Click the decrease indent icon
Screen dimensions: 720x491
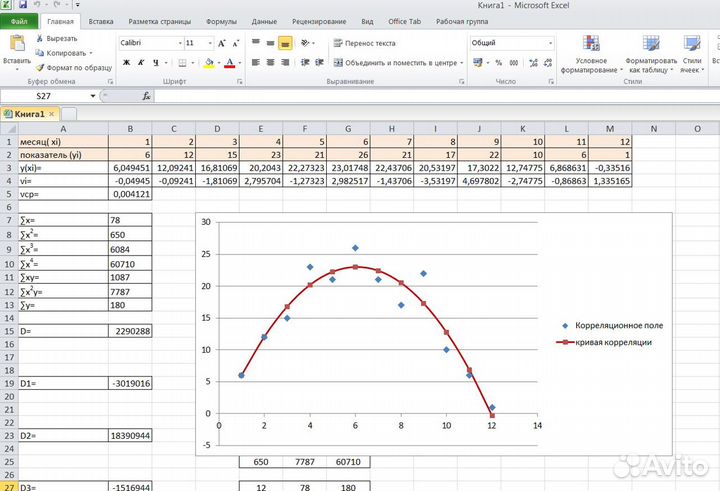[305, 62]
